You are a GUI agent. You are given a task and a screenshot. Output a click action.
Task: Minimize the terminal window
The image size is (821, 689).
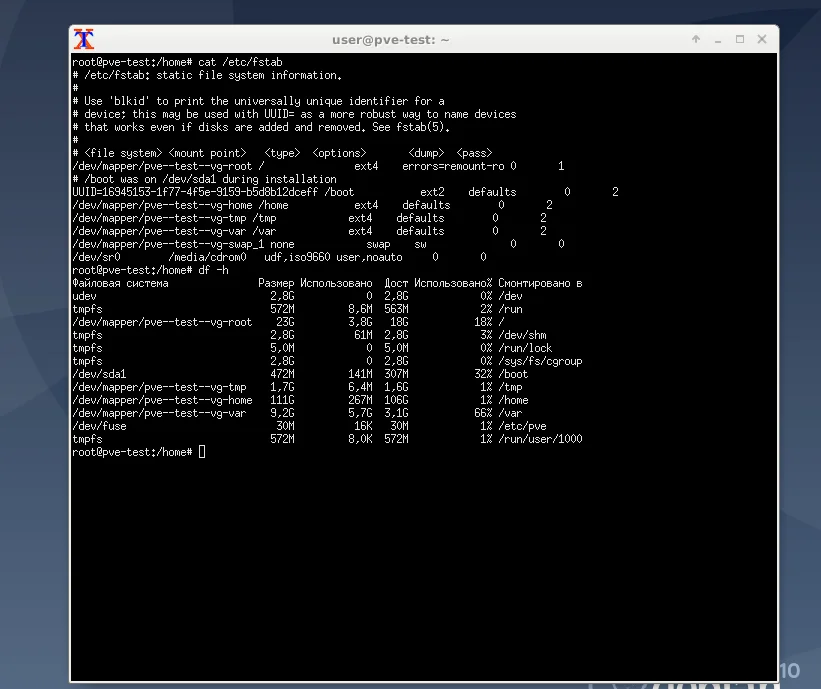[x=717, y=39]
